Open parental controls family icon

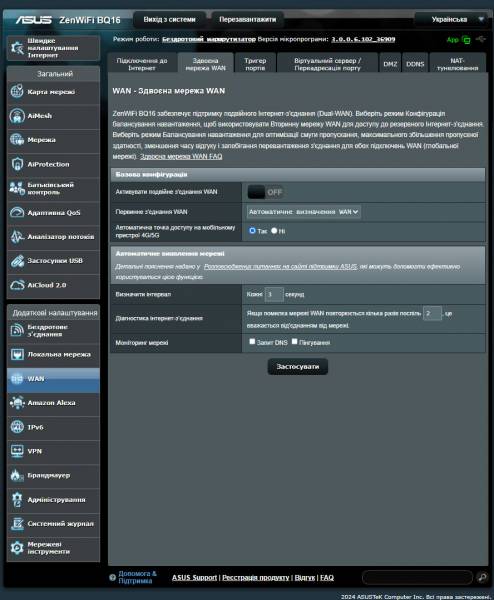pyautogui.click(x=17, y=188)
